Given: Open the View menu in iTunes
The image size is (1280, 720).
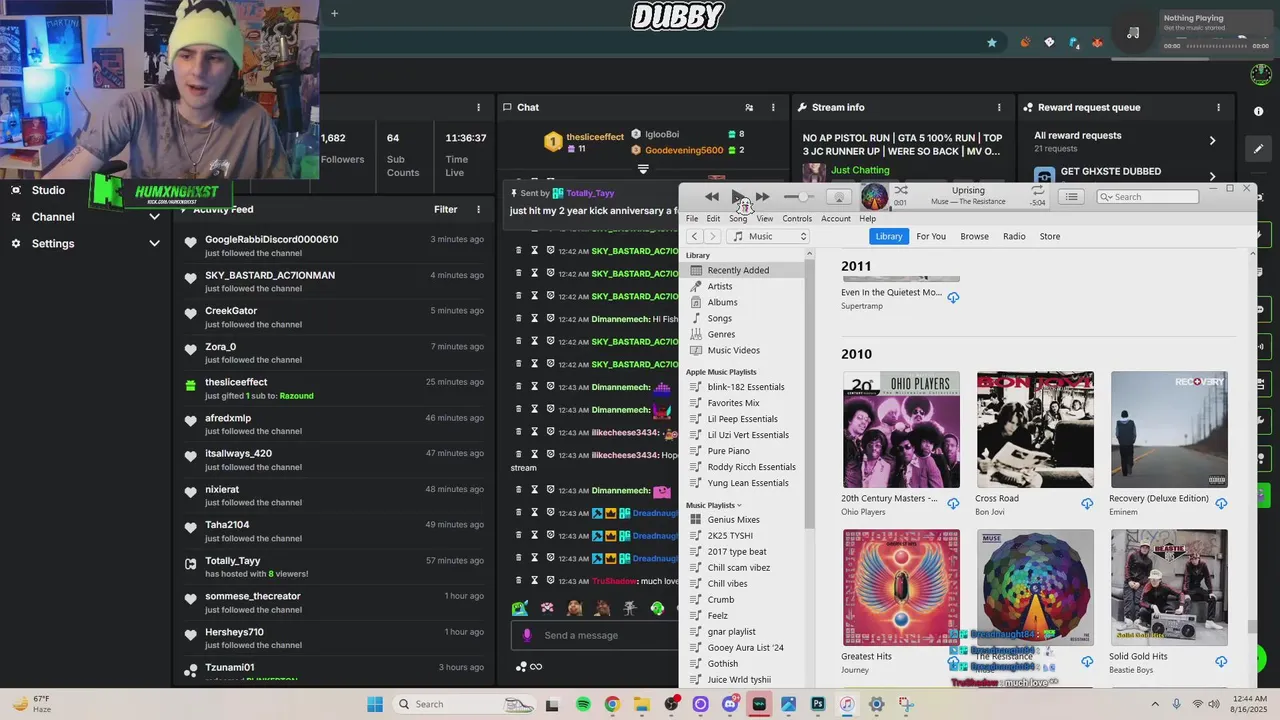Looking at the screenshot, I should 765,218.
